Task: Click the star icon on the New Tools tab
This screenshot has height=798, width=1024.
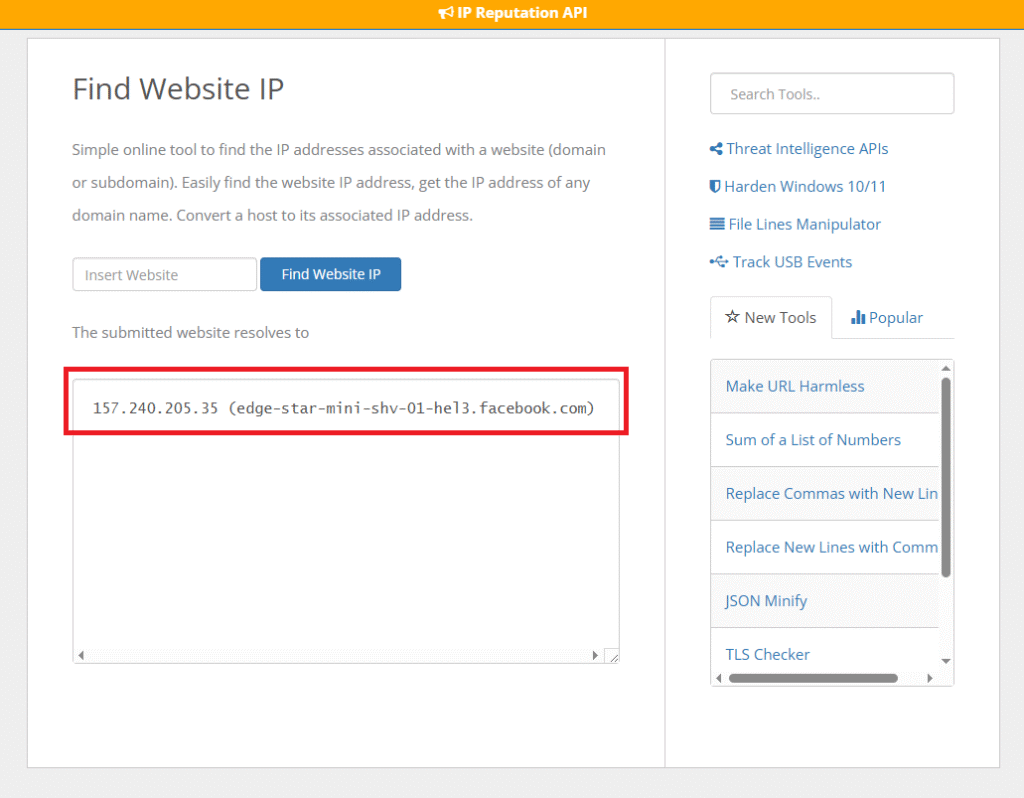Action: pyautogui.click(x=732, y=317)
